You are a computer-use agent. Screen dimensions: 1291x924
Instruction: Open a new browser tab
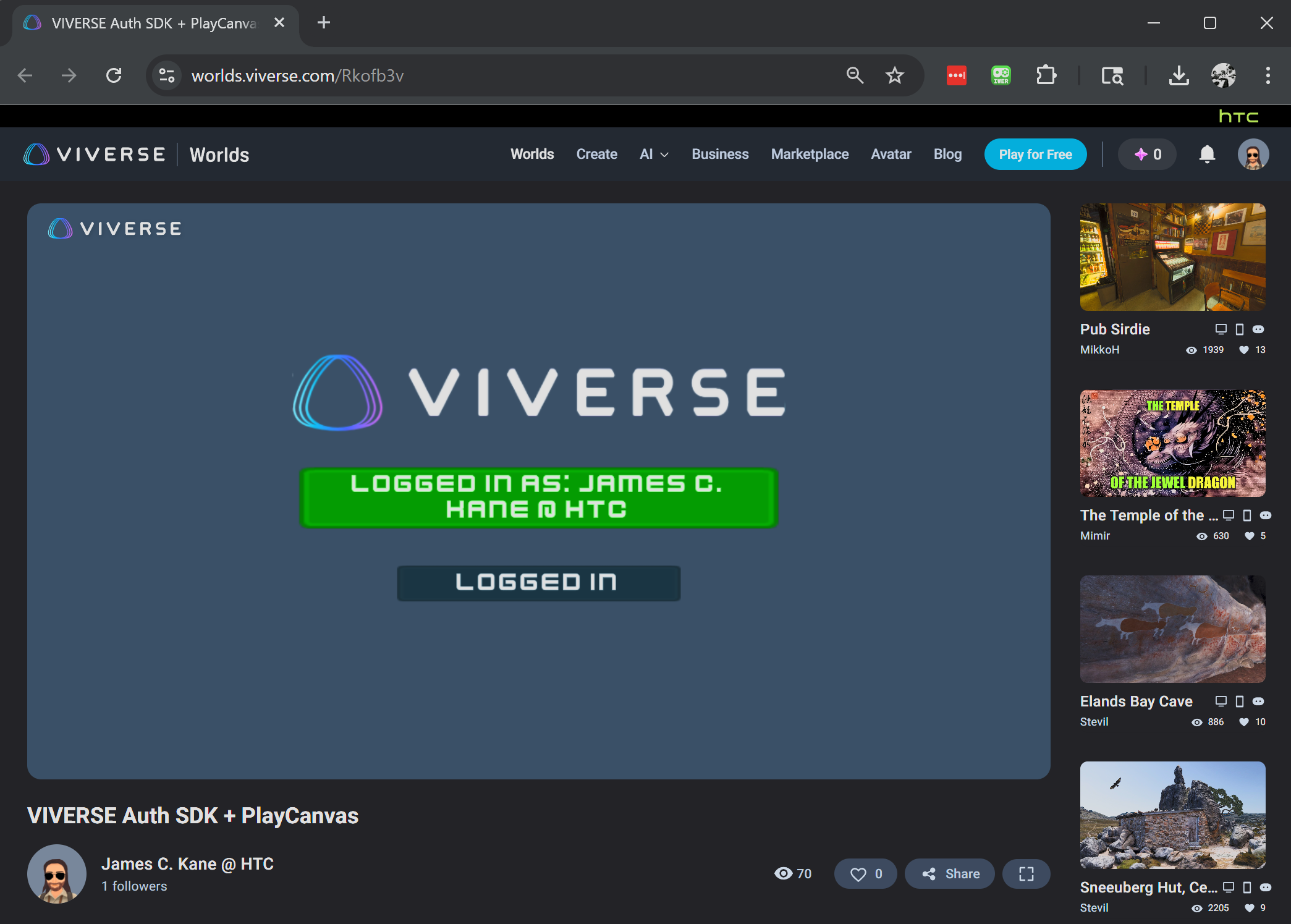point(323,23)
